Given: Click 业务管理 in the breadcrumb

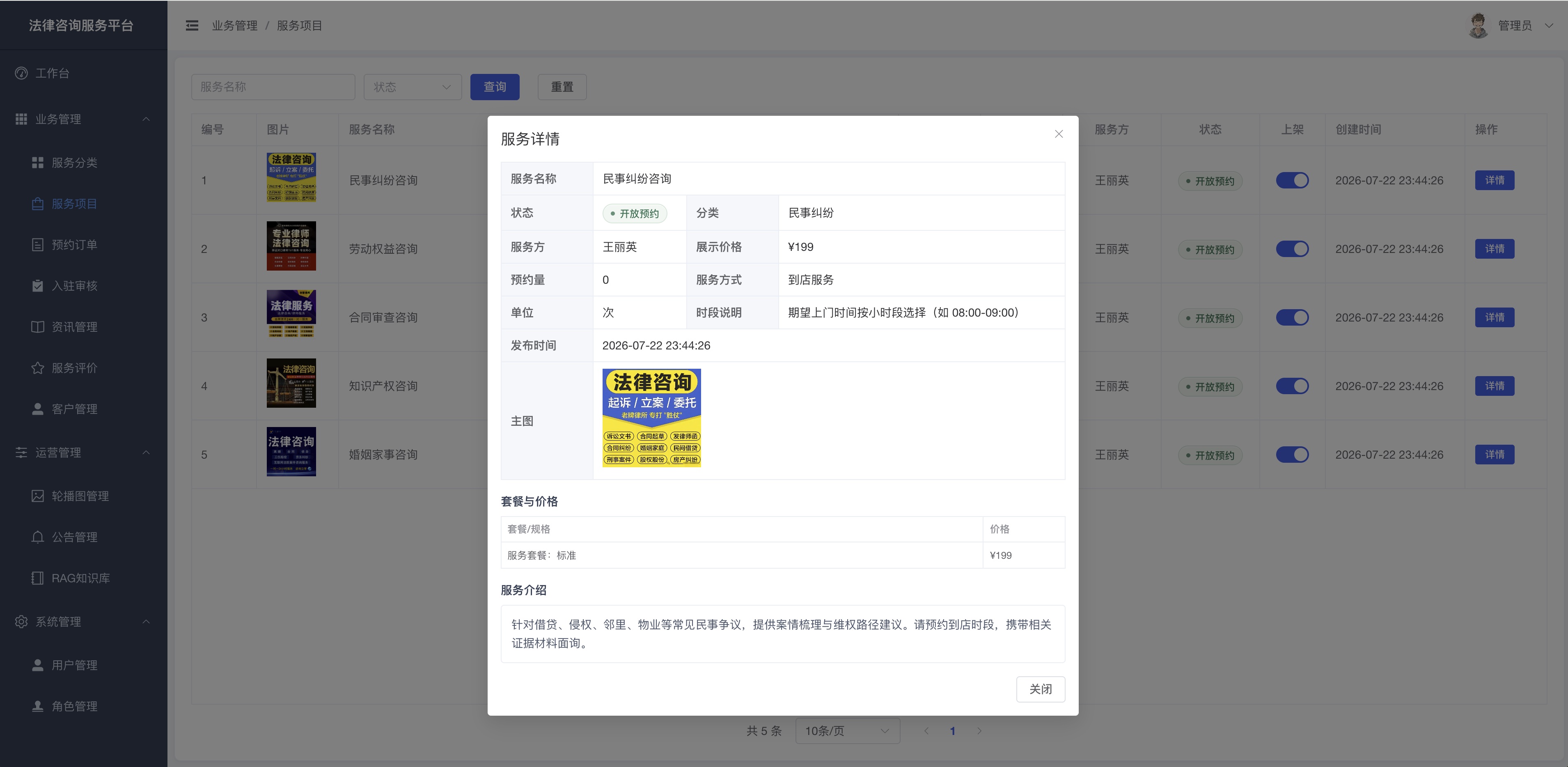Looking at the screenshot, I should pos(234,25).
